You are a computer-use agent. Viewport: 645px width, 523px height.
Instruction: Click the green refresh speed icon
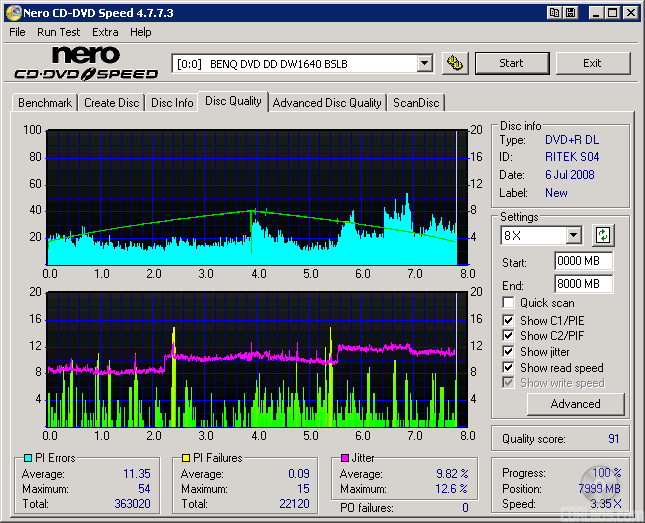[x=603, y=236]
